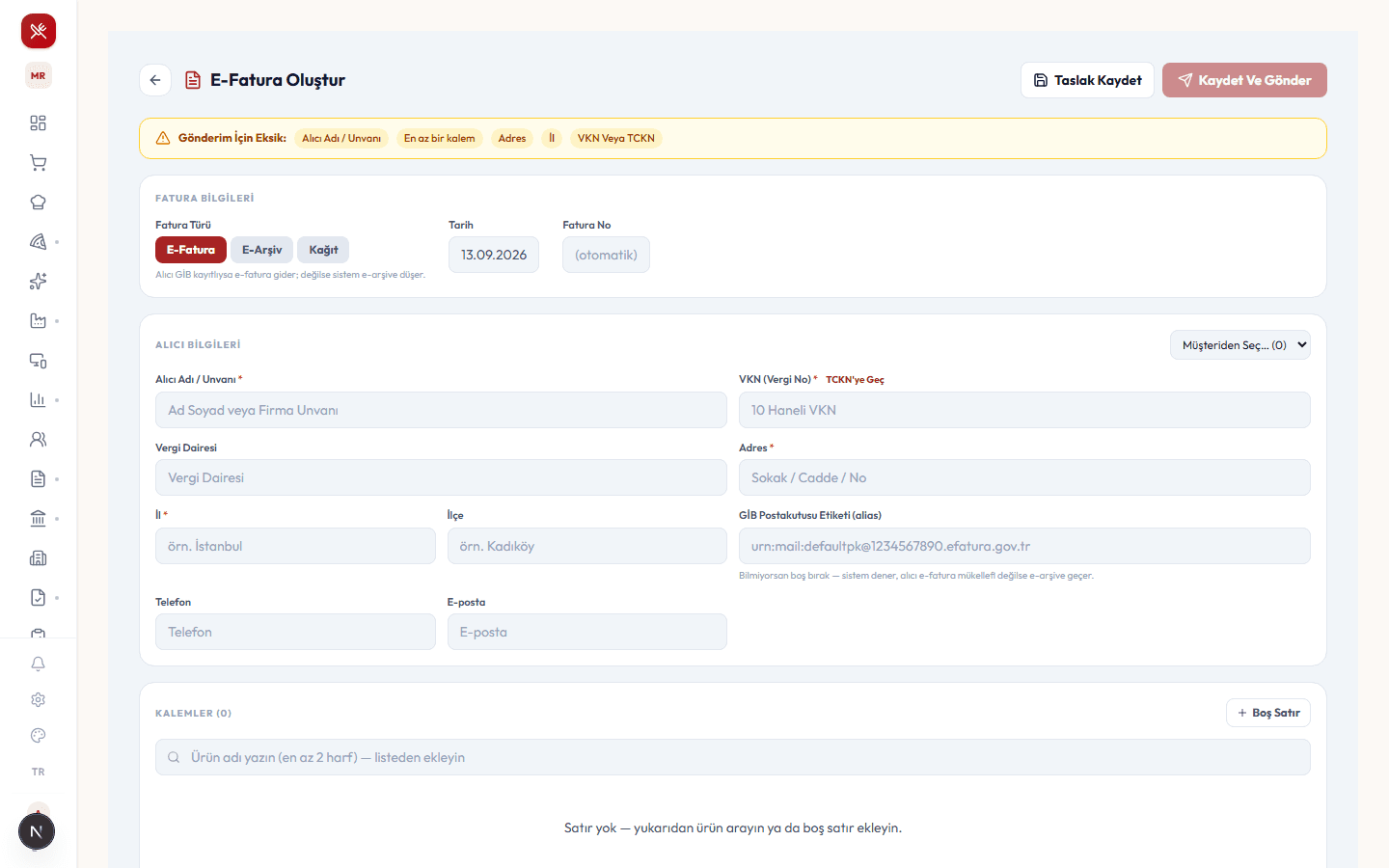Click Taslak Kaydet button

pyautogui.click(x=1087, y=80)
